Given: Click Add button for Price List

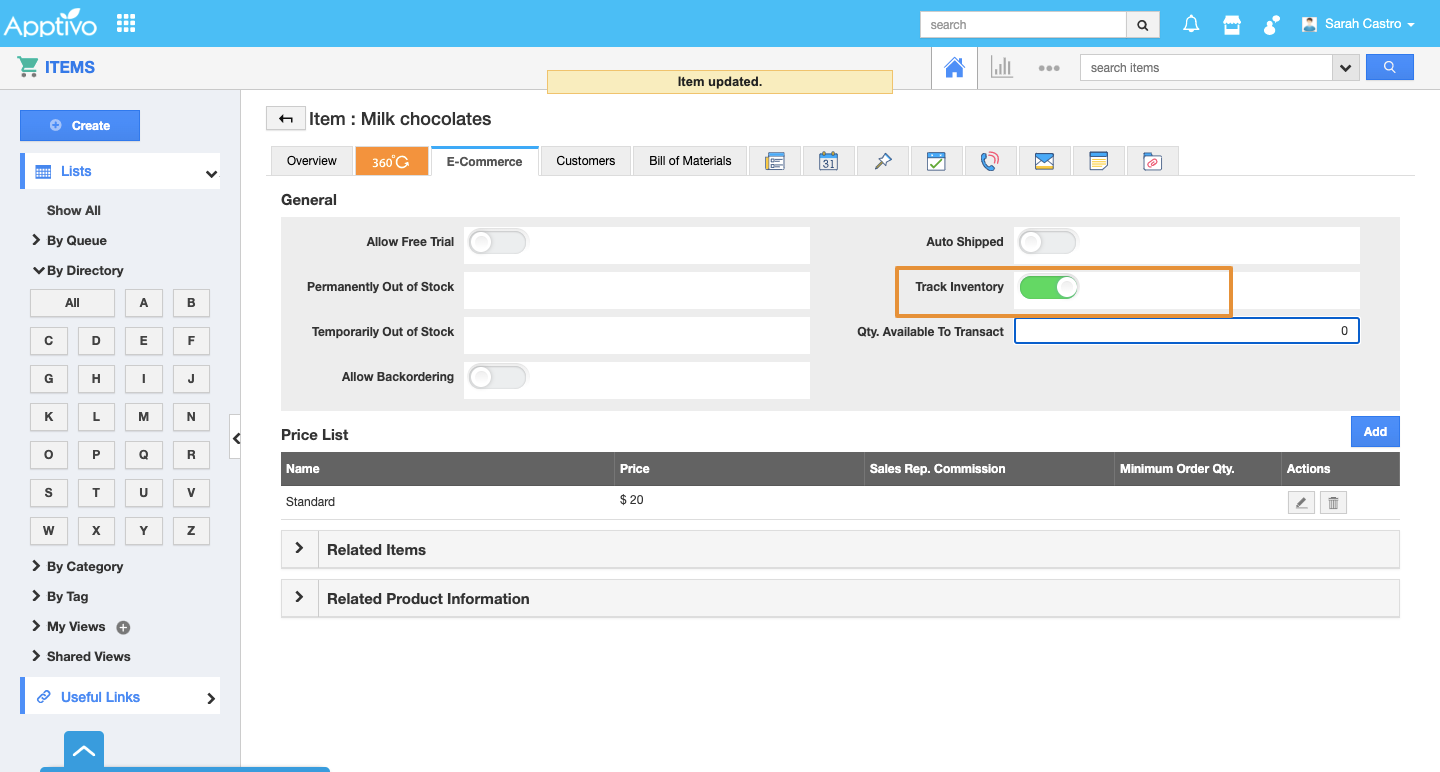Looking at the screenshot, I should [x=1375, y=432].
